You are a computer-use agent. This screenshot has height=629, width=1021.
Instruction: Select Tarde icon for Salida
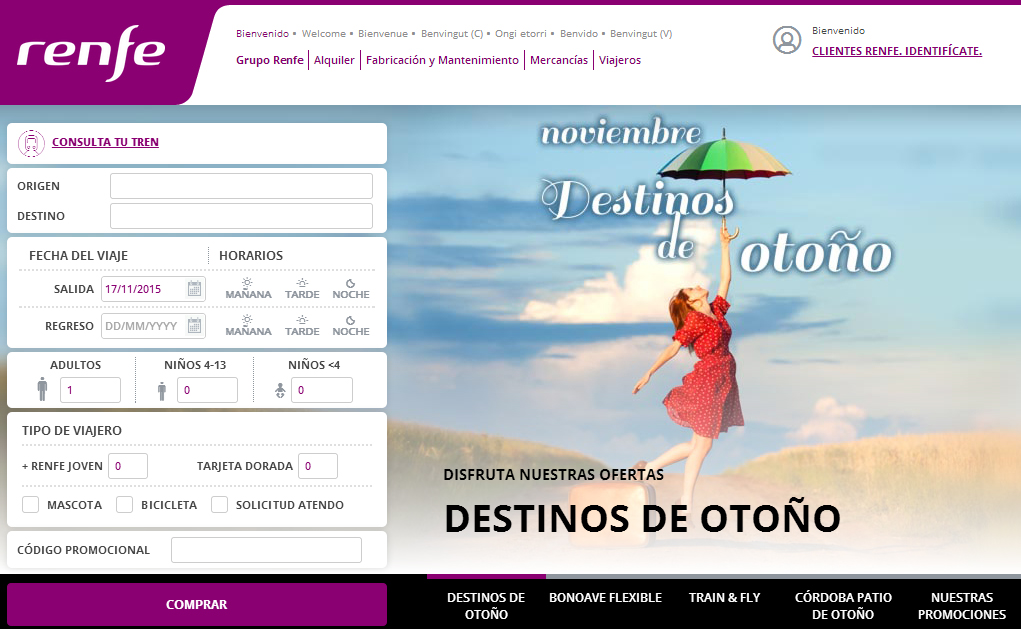(x=302, y=284)
